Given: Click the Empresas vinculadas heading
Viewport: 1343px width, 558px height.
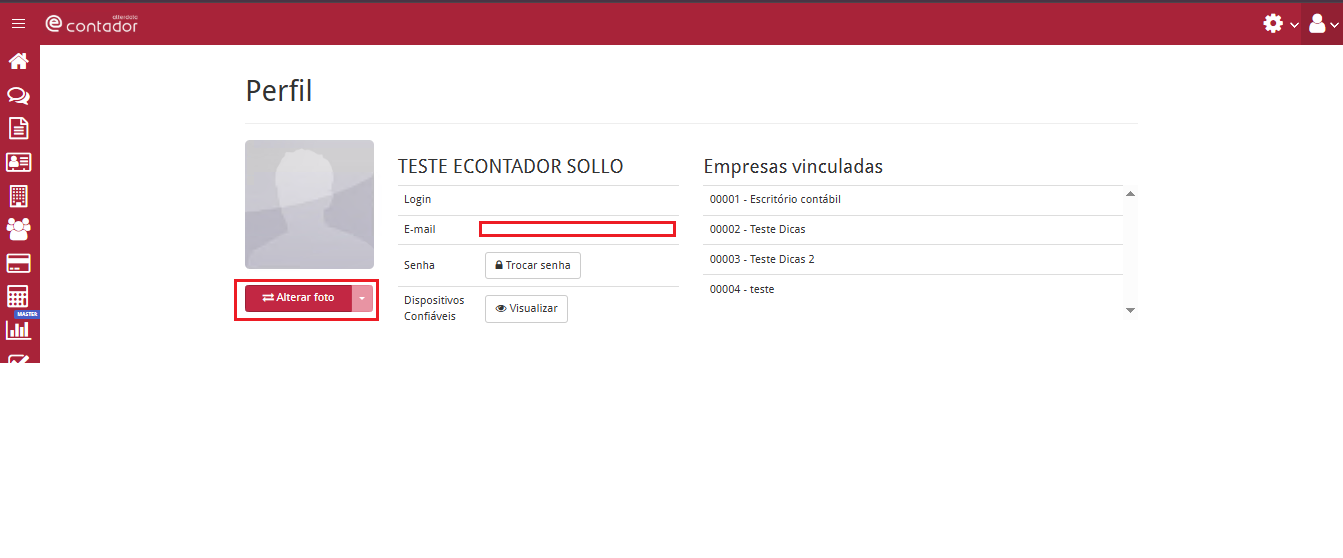Looking at the screenshot, I should pyautogui.click(x=793, y=166).
